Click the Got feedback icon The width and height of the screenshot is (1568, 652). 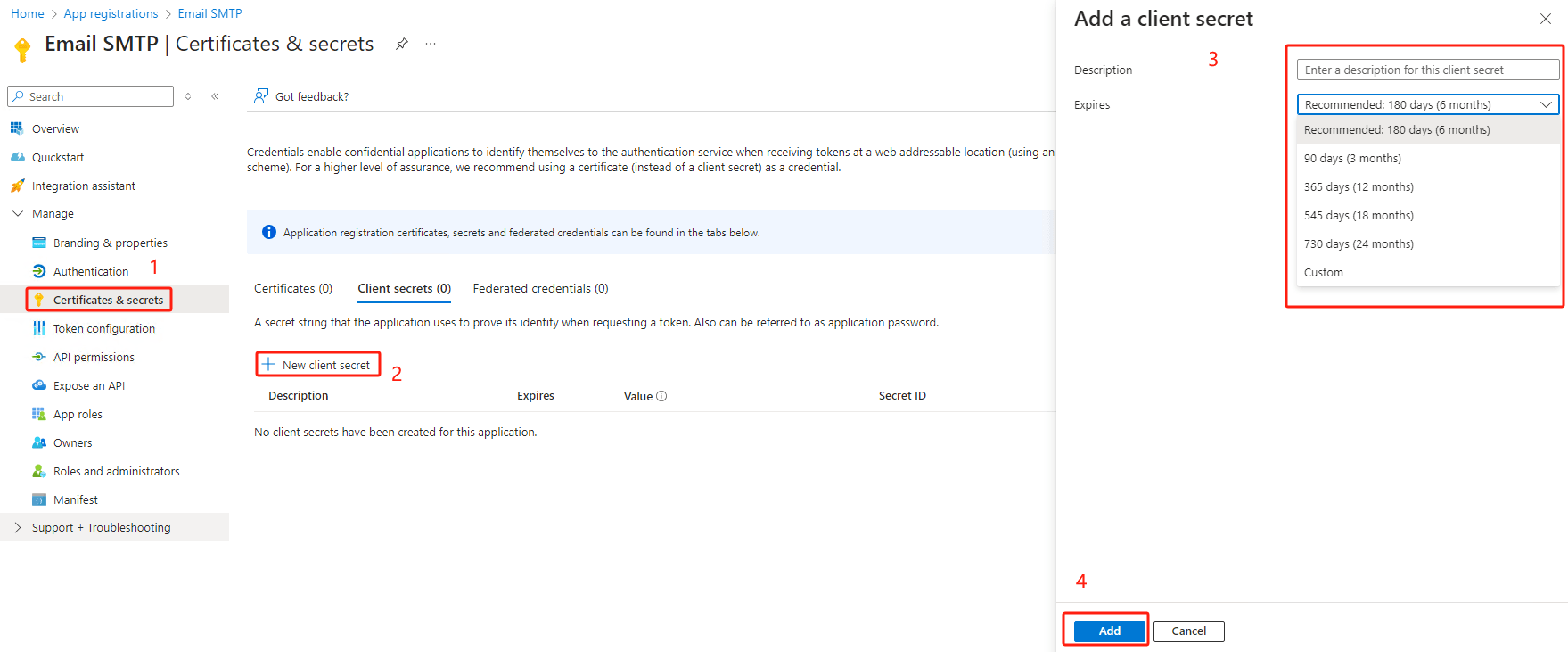(x=261, y=96)
